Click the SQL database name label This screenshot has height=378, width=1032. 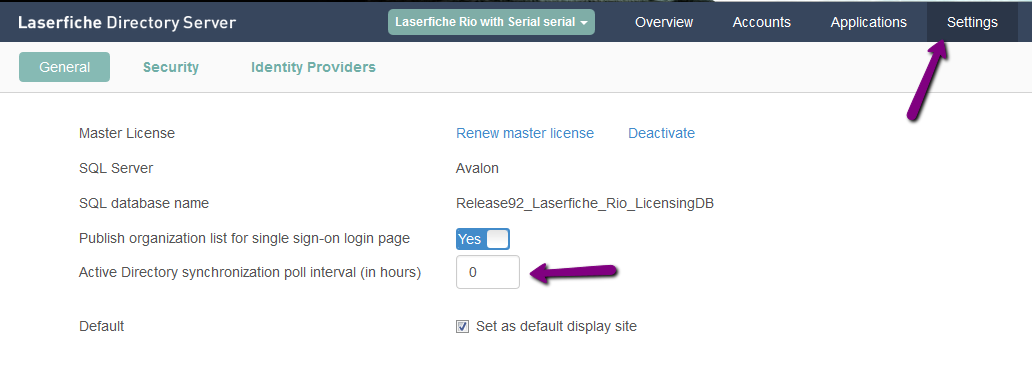(143, 203)
